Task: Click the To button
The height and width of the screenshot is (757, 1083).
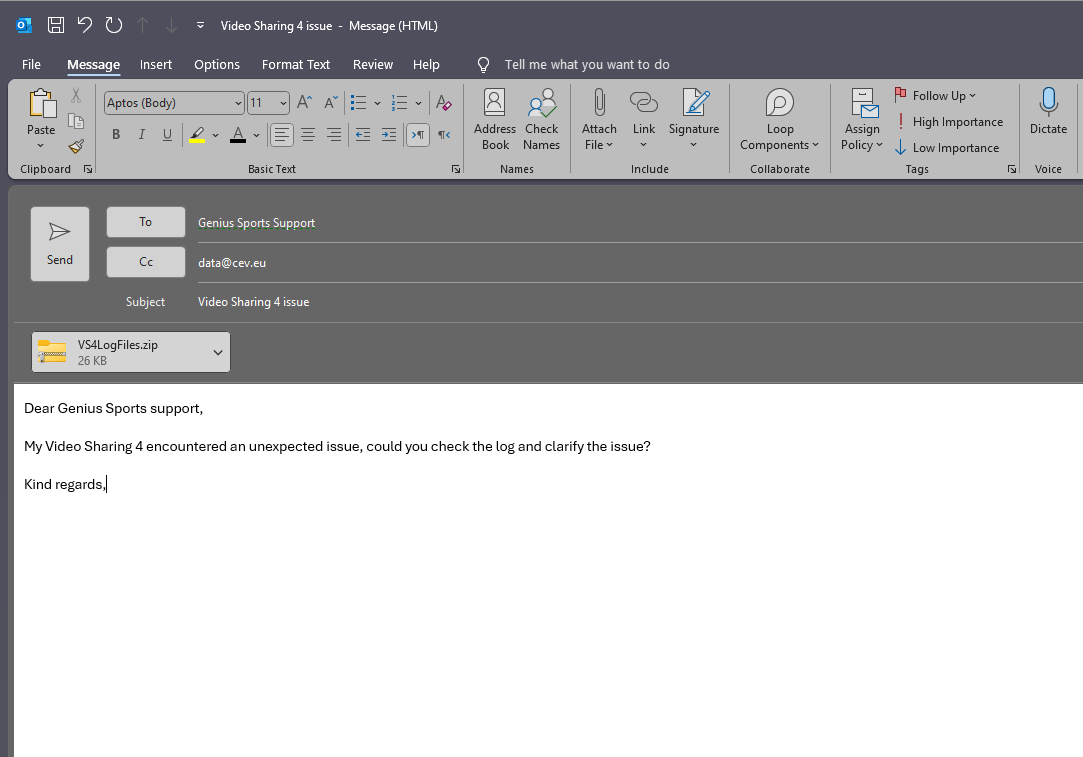Action: point(146,222)
